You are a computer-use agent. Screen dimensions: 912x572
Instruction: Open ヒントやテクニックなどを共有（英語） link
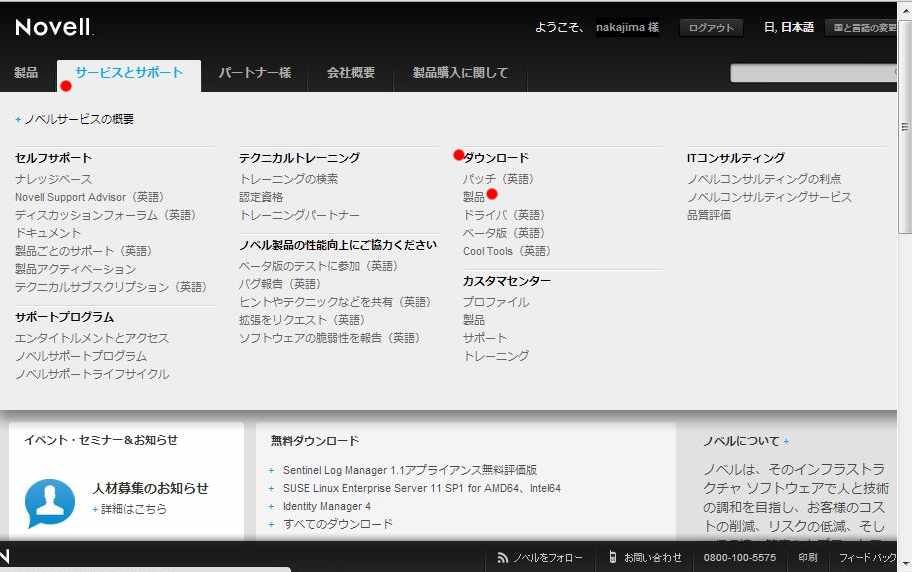[x=336, y=302]
